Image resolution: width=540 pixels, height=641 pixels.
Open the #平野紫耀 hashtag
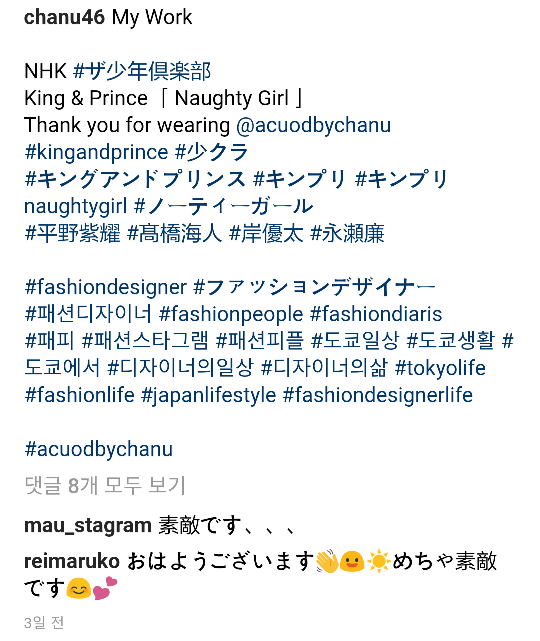coord(73,233)
